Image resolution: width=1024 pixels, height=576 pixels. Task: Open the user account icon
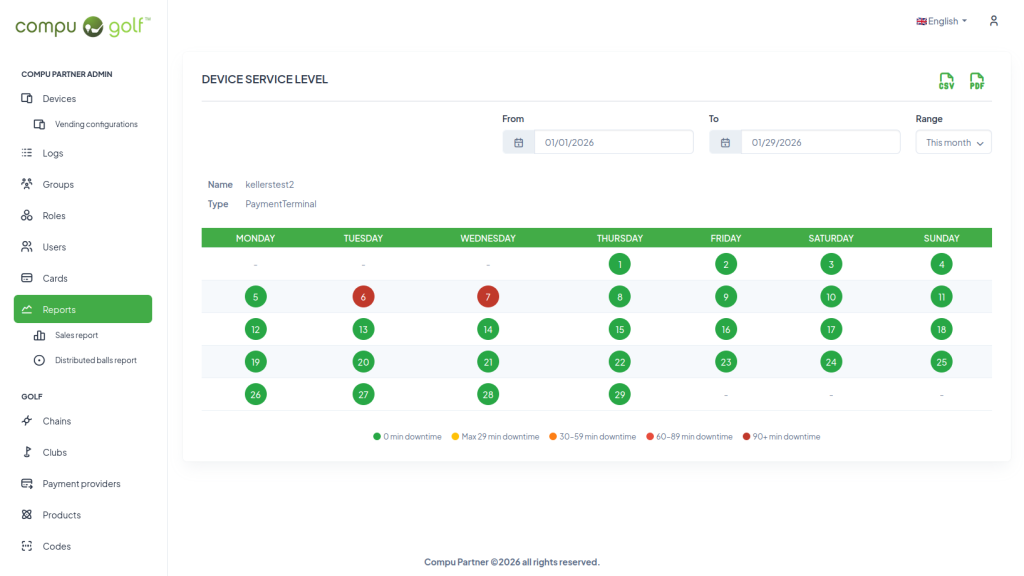pyautogui.click(x=993, y=21)
